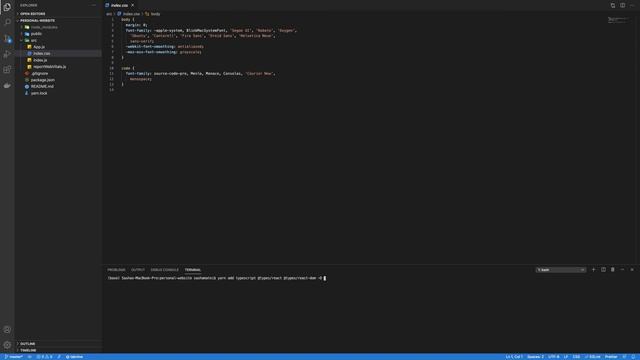The width and height of the screenshot is (640, 360).
Task: Open yarn.lock in the explorer
Action: pos(39,93)
